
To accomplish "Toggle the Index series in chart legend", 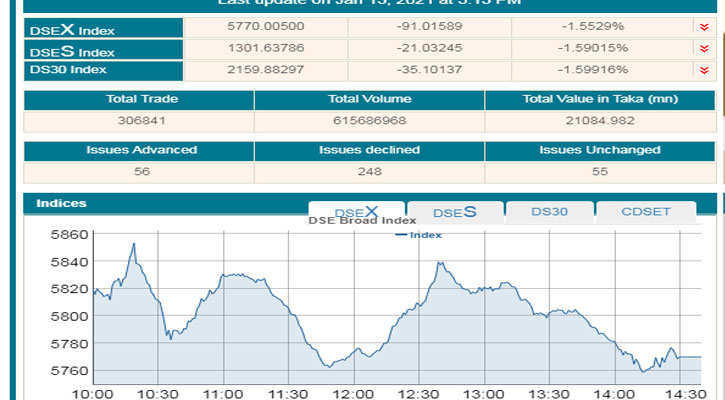I will pyautogui.click(x=419, y=234).
